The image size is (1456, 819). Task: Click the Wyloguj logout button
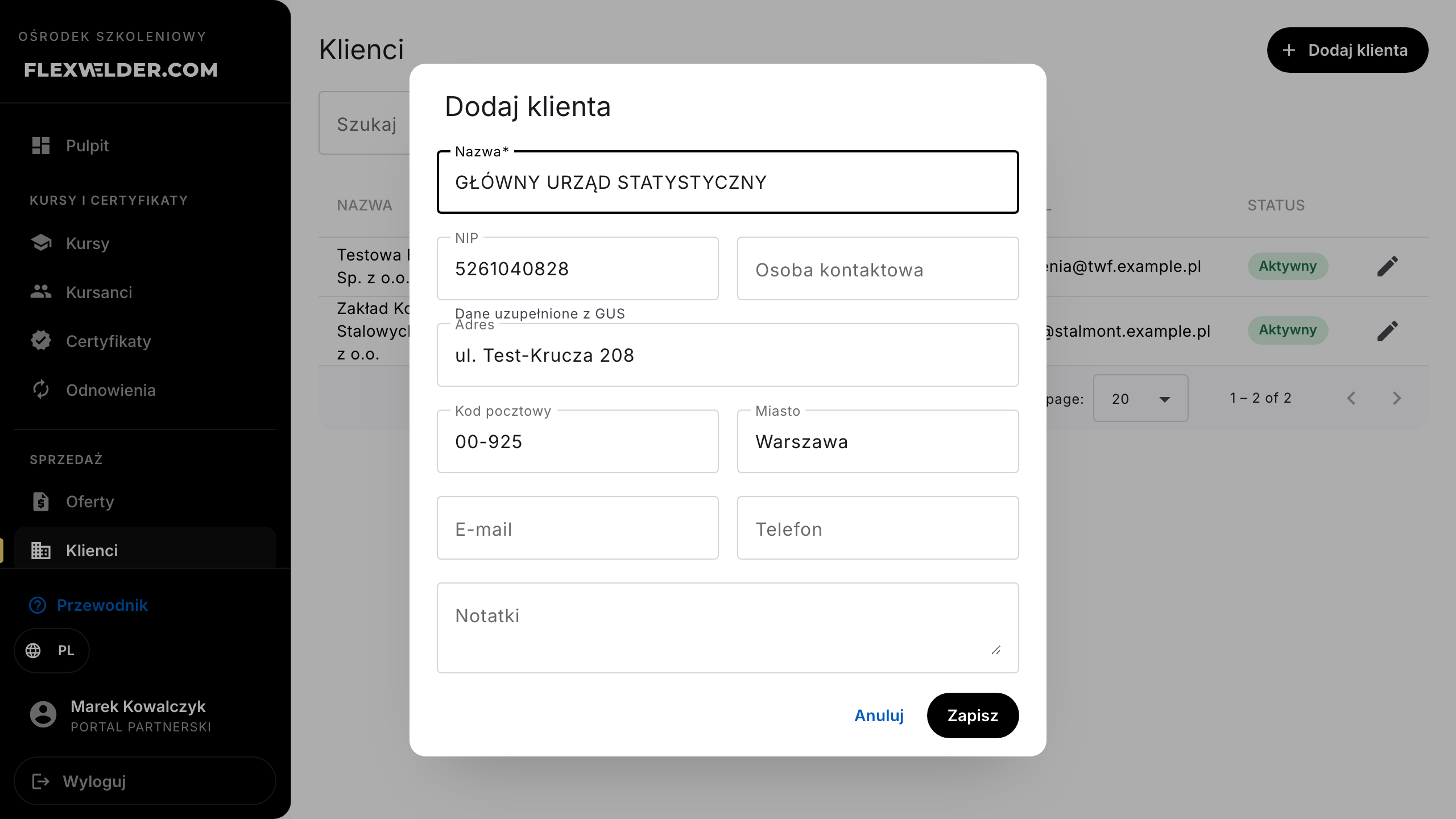click(x=144, y=781)
